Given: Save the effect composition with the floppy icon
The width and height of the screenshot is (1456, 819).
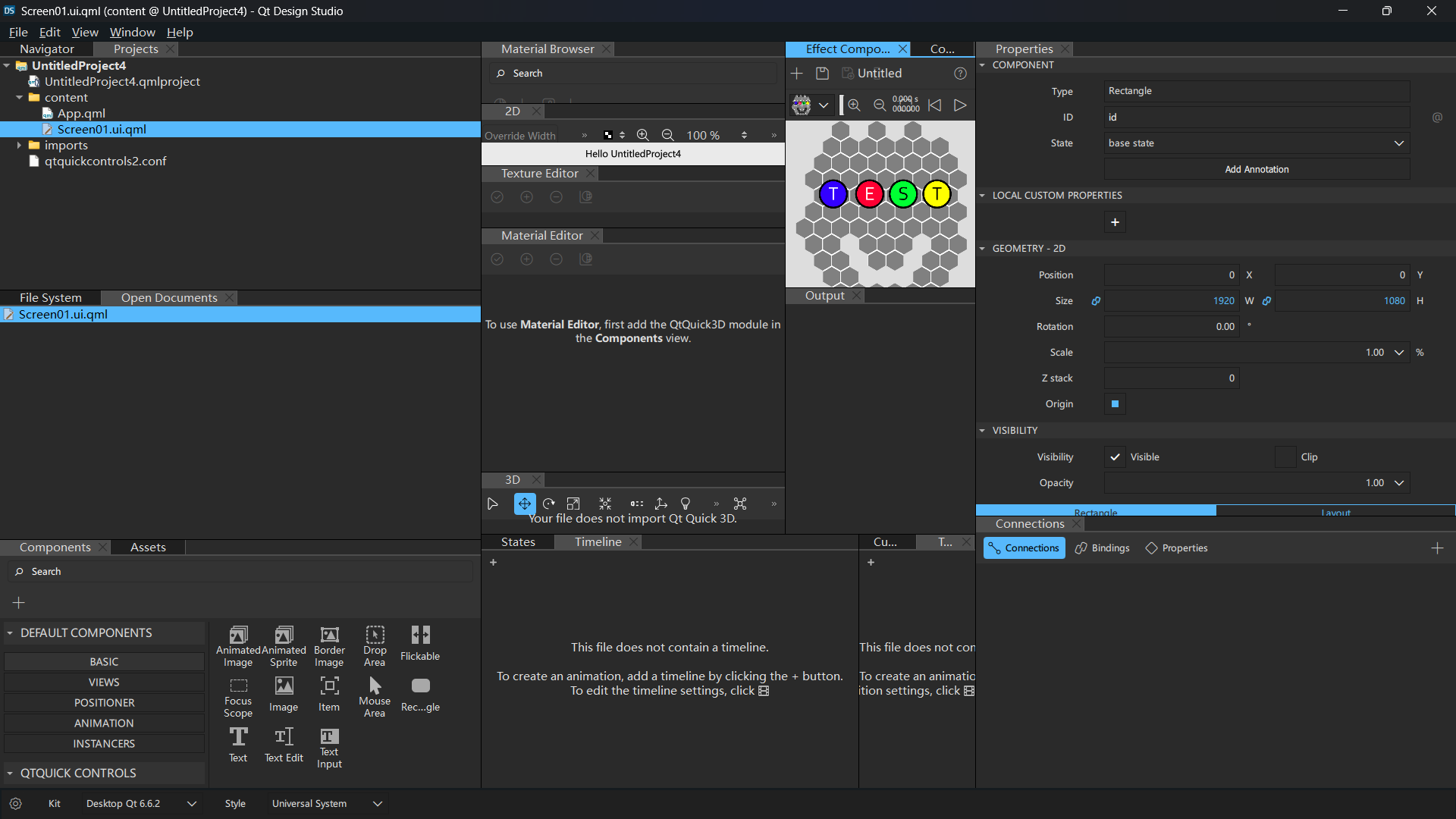Looking at the screenshot, I should (x=822, y=74).
